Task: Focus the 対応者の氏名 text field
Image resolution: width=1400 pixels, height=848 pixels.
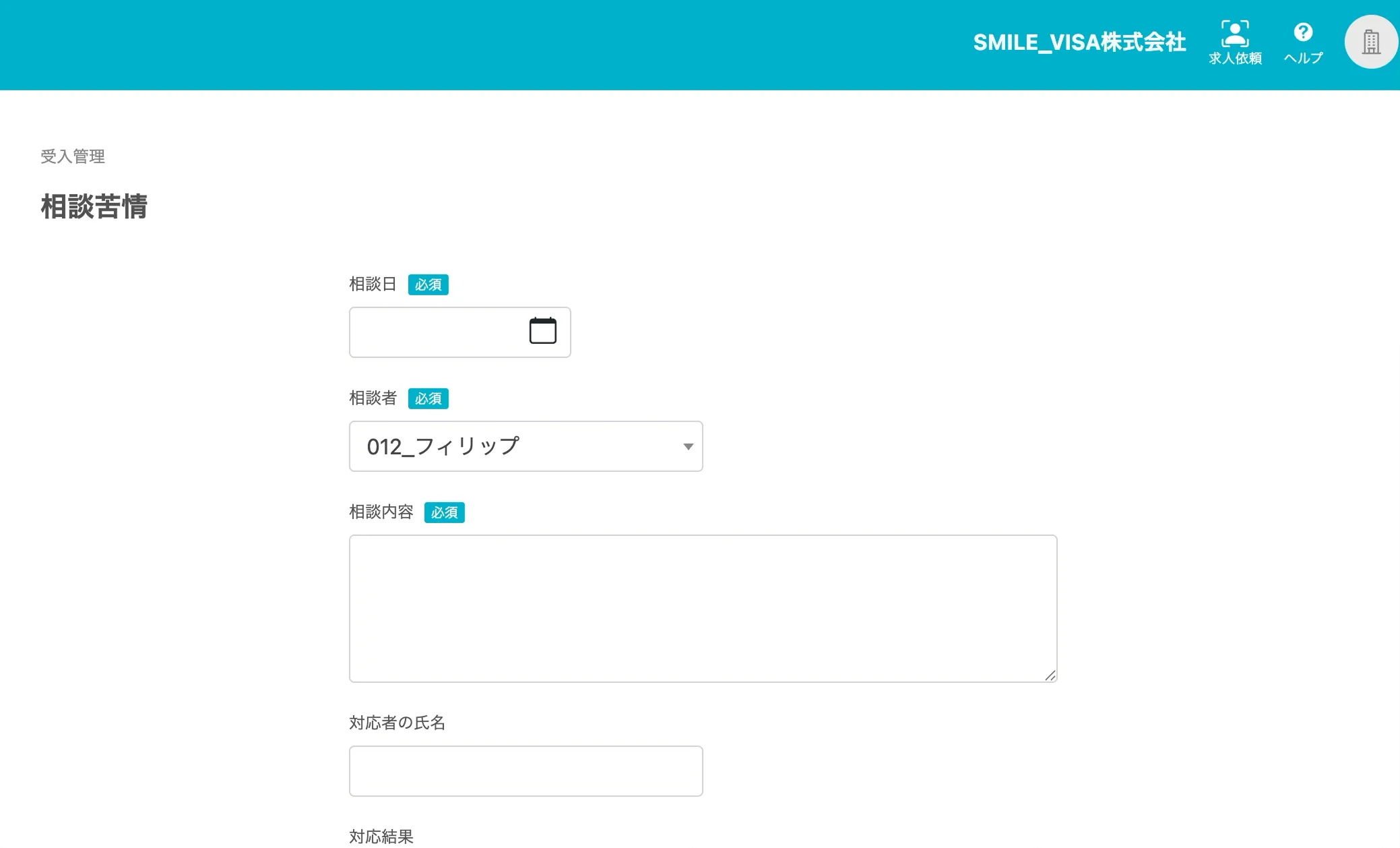Action: click(526, 770)
